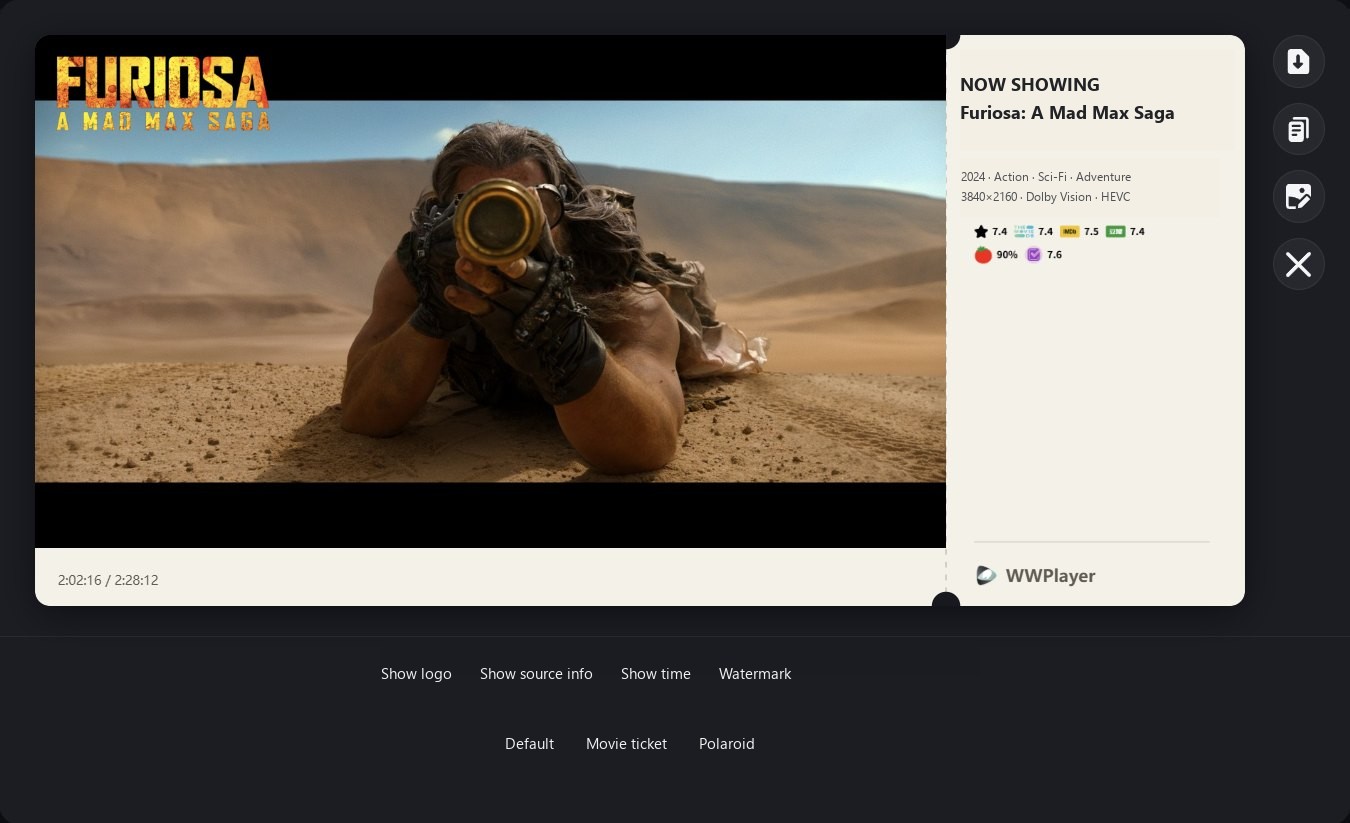Click the NOW SHOWING heading

click(1030, 85)
